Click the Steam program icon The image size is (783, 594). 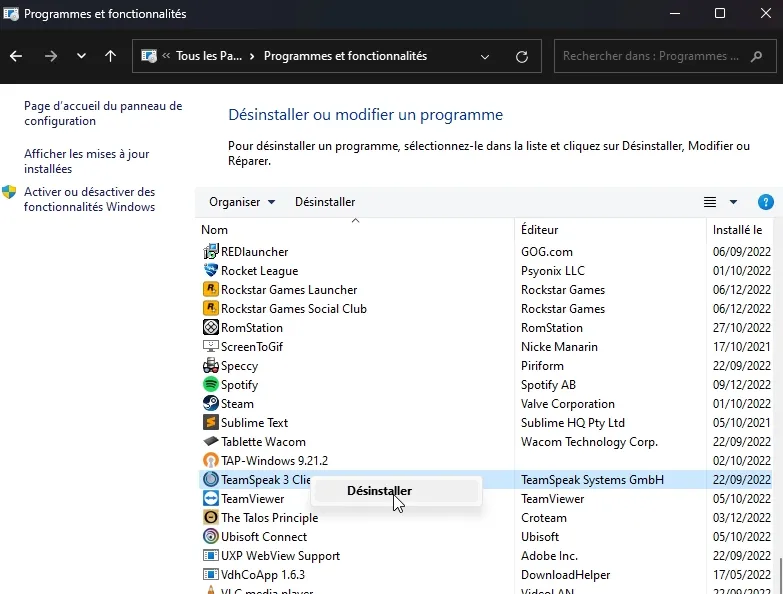(211, 404)
